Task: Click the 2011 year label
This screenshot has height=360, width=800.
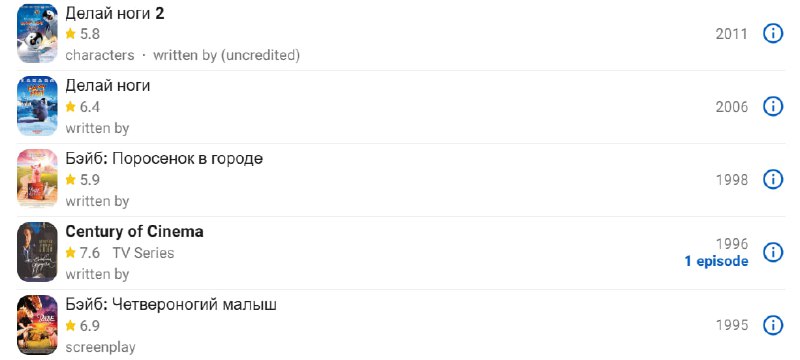Action: (732, 34)
